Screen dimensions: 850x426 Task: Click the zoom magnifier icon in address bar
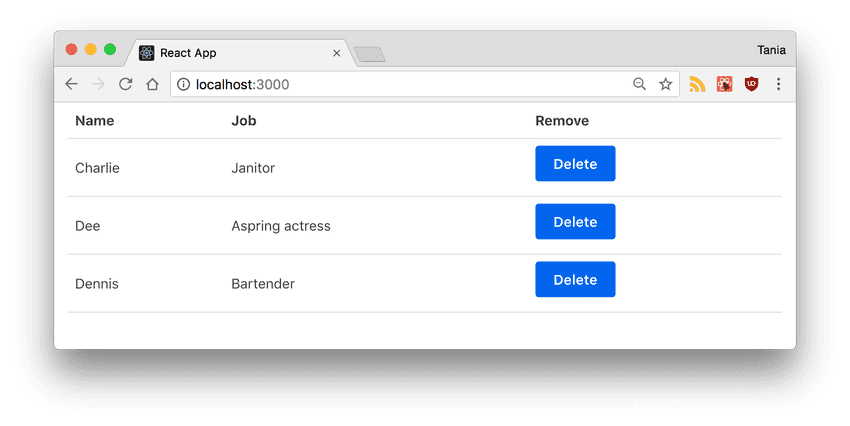point(640,84)
